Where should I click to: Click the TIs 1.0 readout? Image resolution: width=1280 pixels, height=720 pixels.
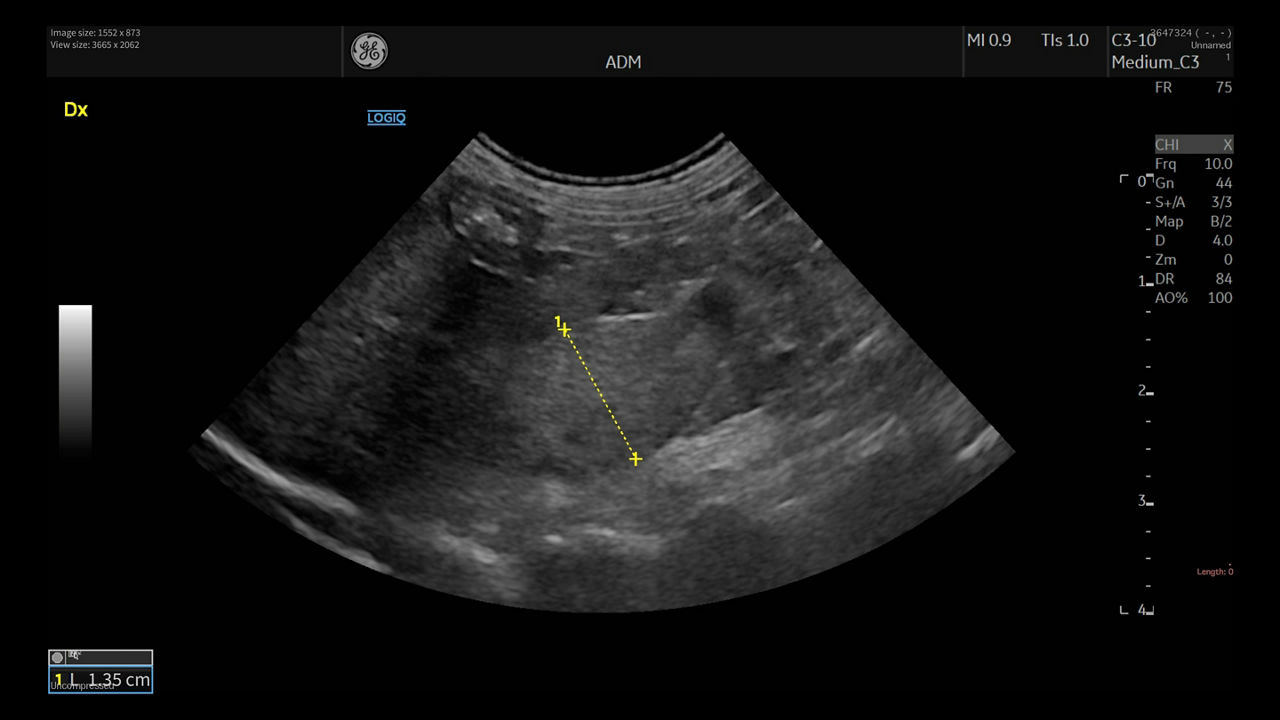pos(1065,41)
